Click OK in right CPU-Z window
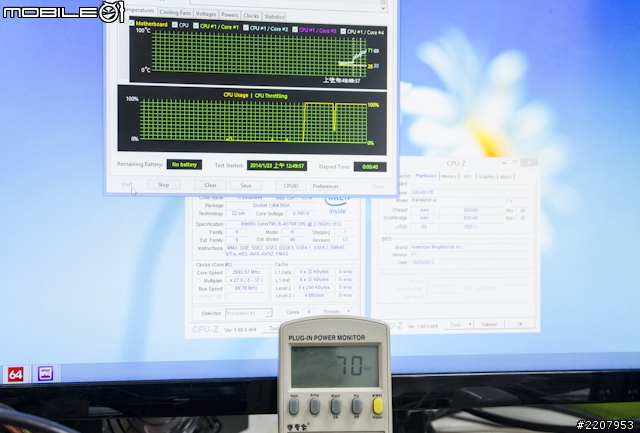The width and height of the screenshot is (640, 433). 520,324
